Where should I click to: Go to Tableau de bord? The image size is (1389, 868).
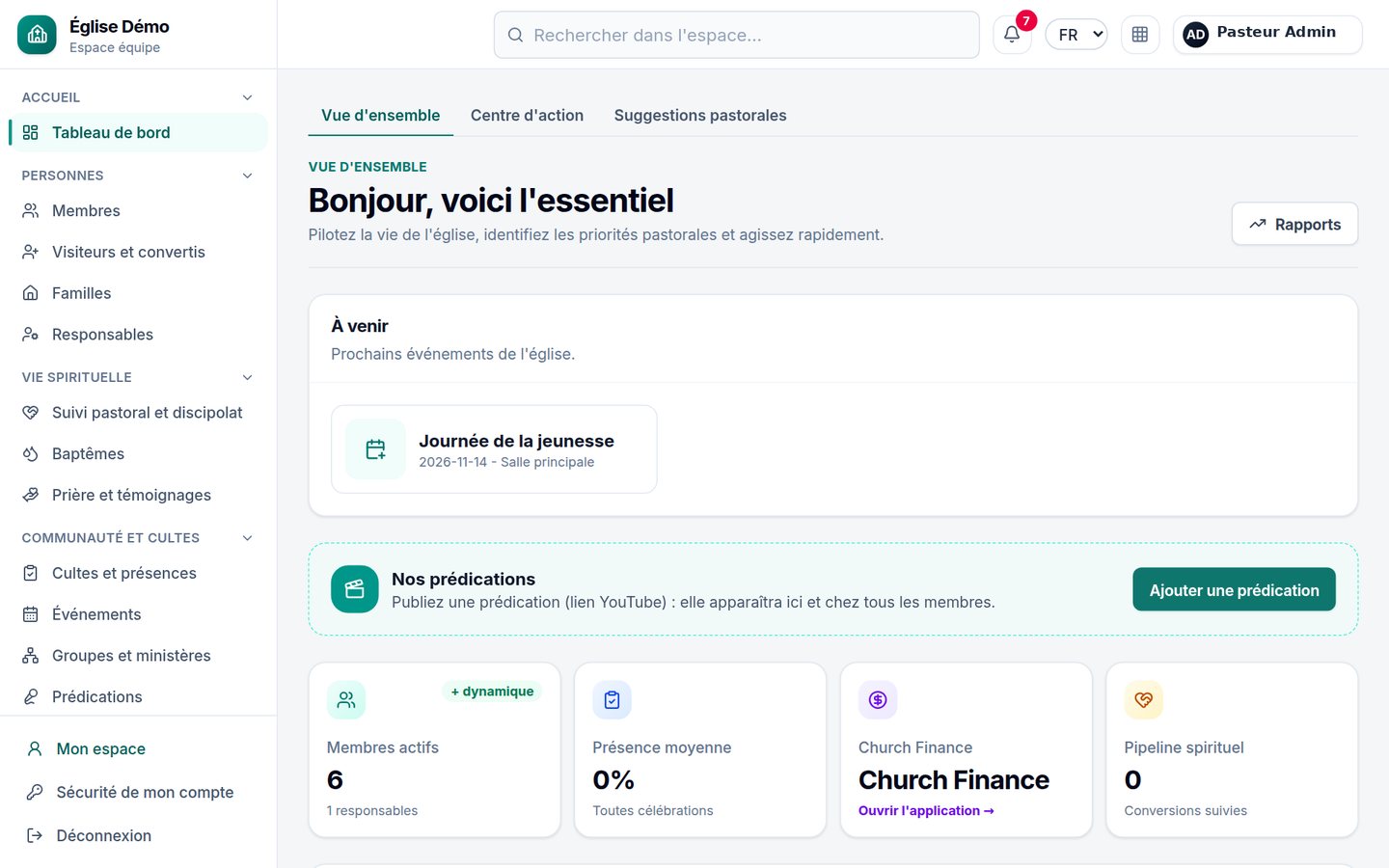click(x=138, y=133)
